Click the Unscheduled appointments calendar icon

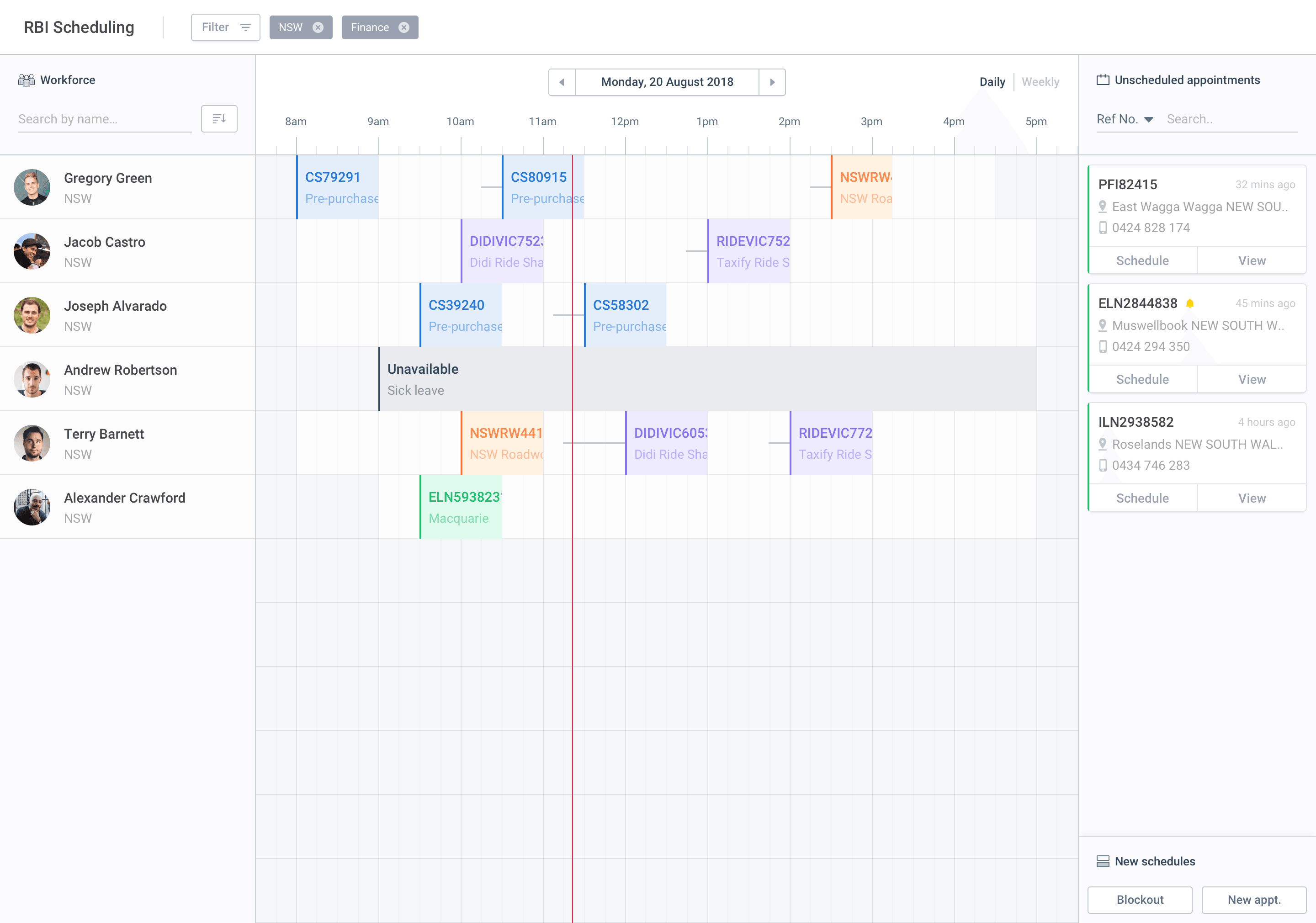(x=1103, y=80)
